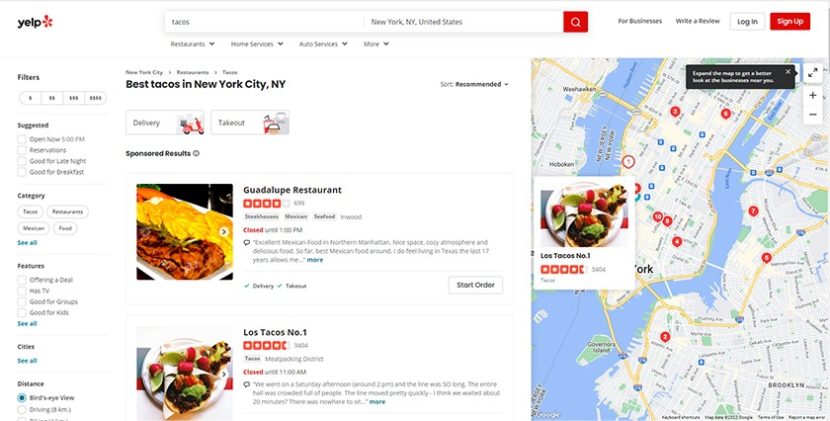
Task: Zoom out on the map
Action: click(x=813, y=114)
